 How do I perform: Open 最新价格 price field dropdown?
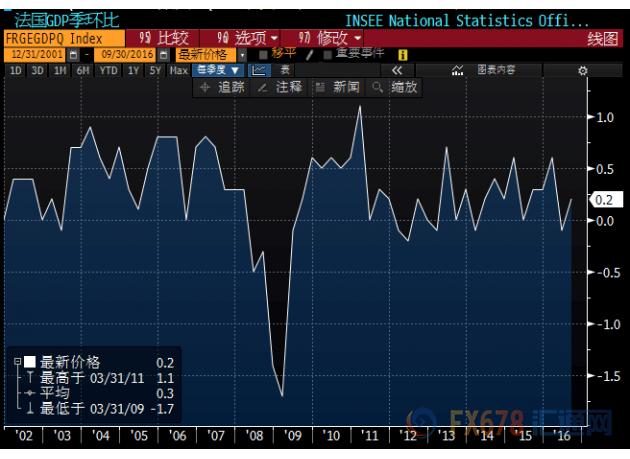point(207,55)
